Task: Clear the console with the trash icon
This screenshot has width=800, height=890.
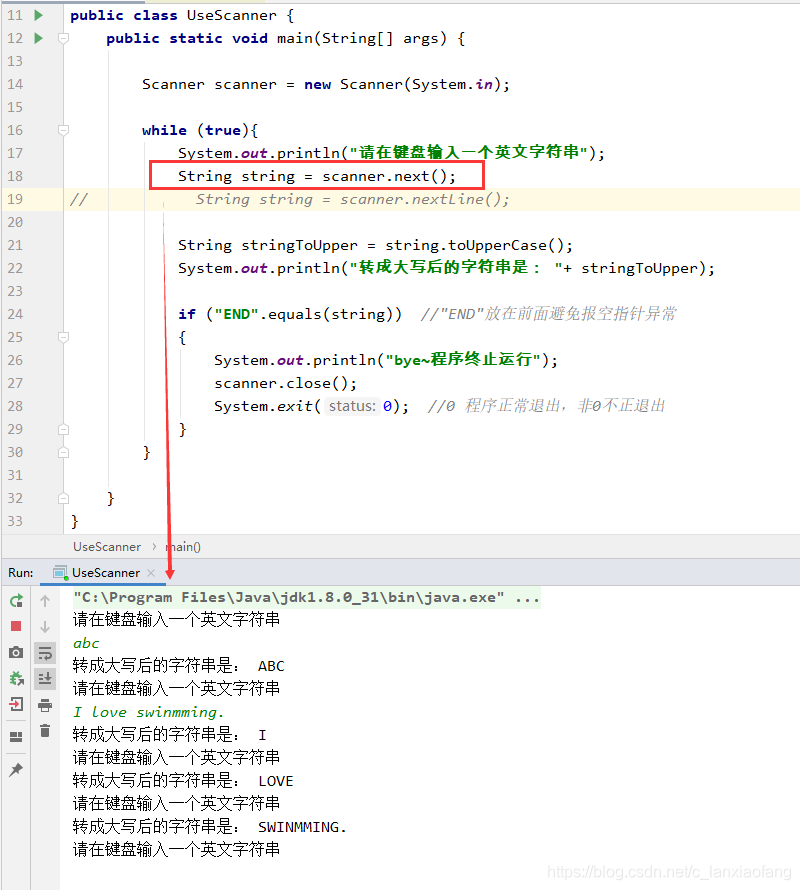Action: [x=45, y=731]
